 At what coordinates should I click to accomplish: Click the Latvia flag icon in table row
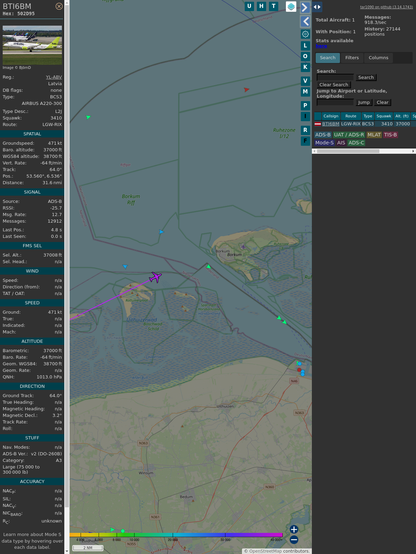pos(318,124)
